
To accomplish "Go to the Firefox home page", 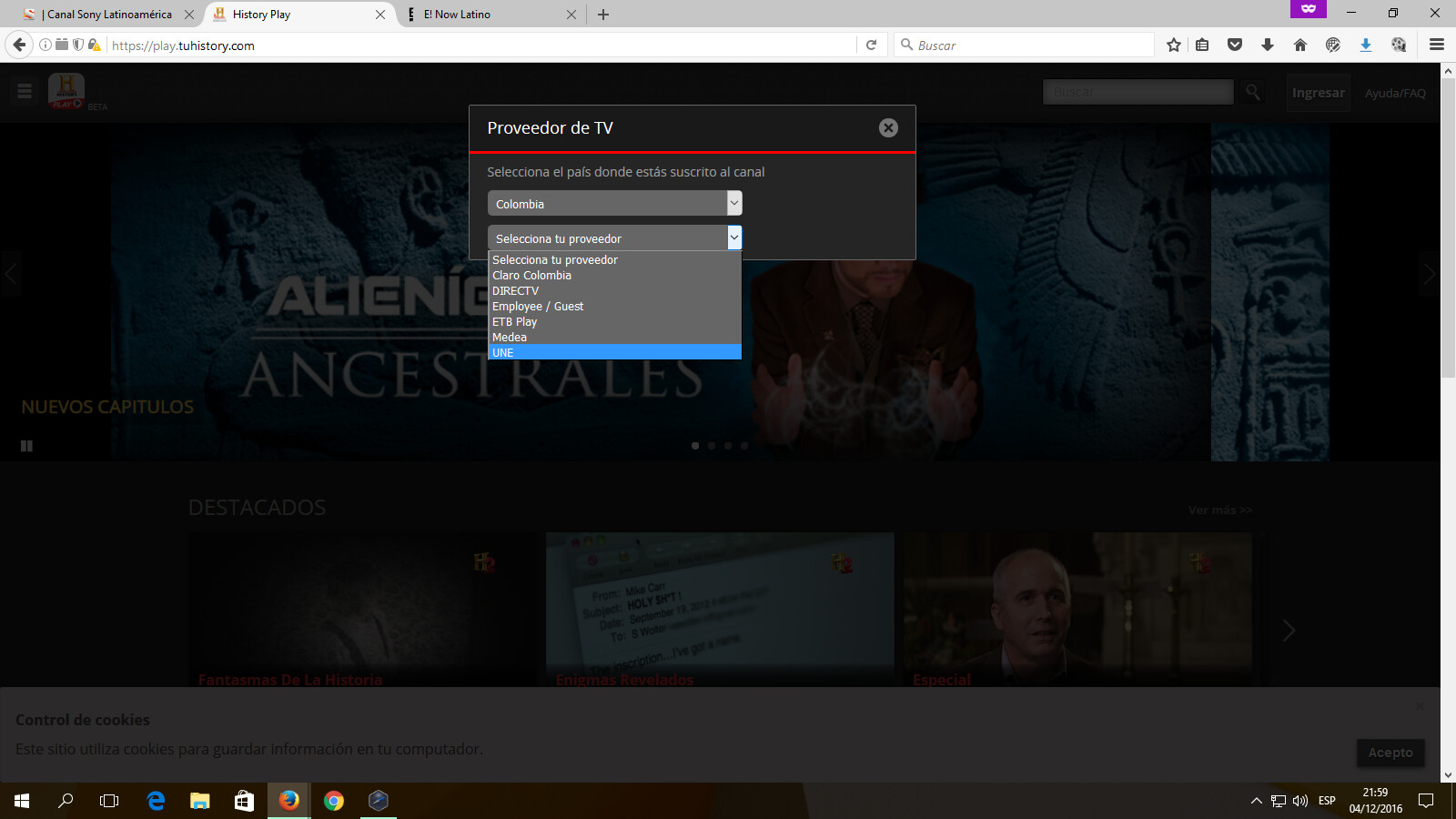I will click(x=1300, y=45).
